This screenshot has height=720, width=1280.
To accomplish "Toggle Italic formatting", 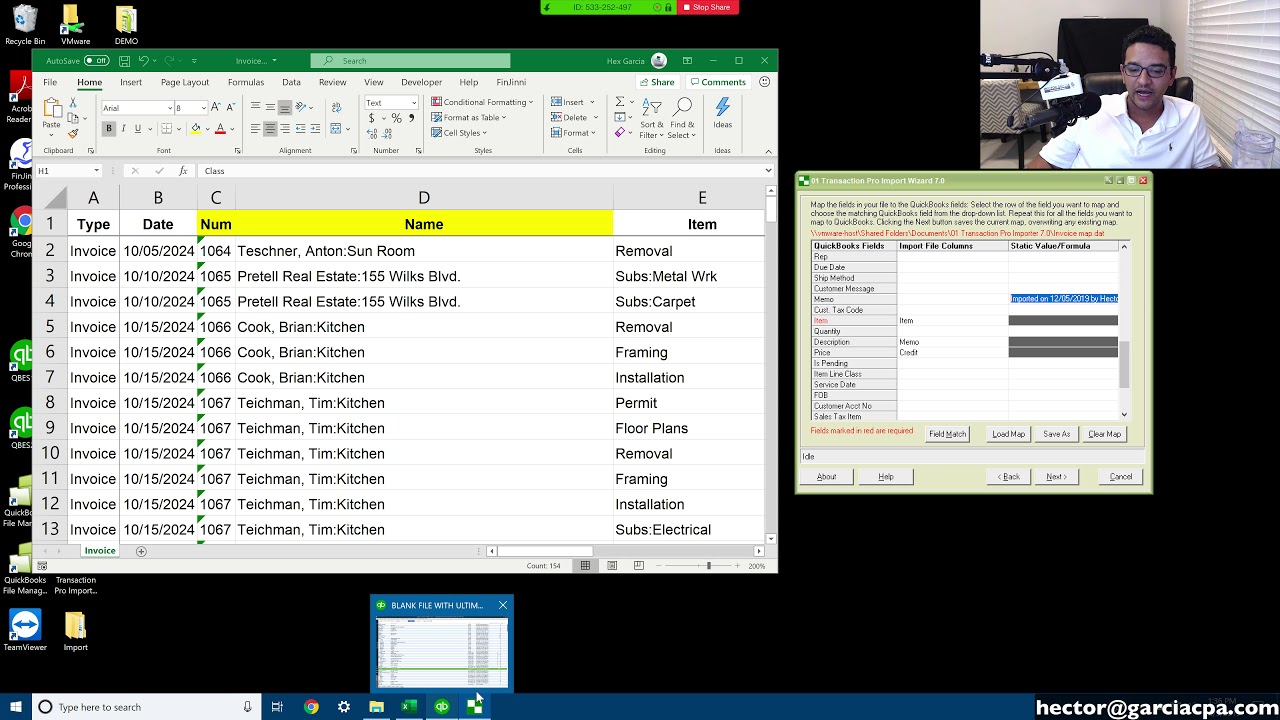I will pos(123,129).
